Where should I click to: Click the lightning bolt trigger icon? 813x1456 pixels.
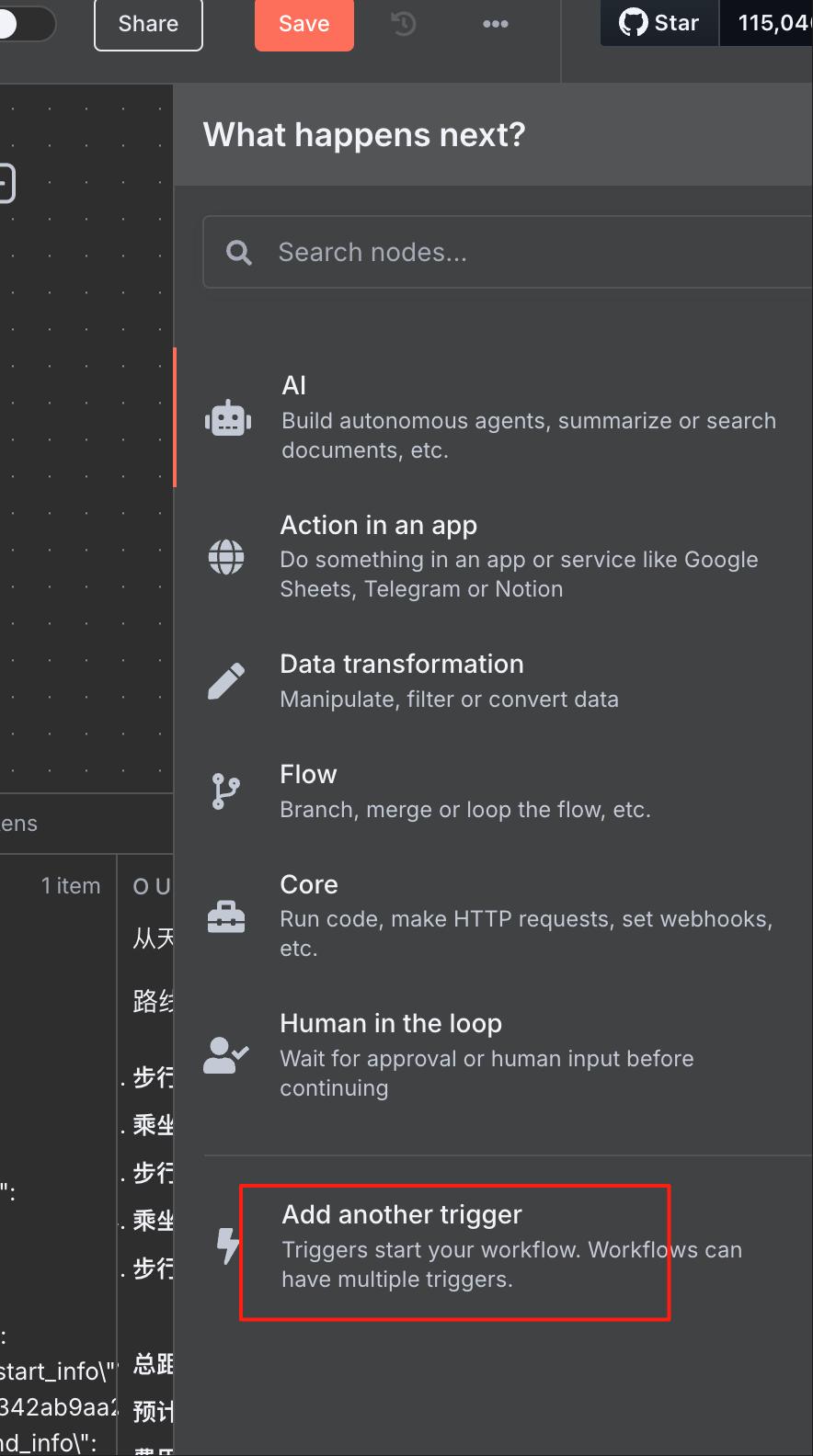tap(228, 1246)
